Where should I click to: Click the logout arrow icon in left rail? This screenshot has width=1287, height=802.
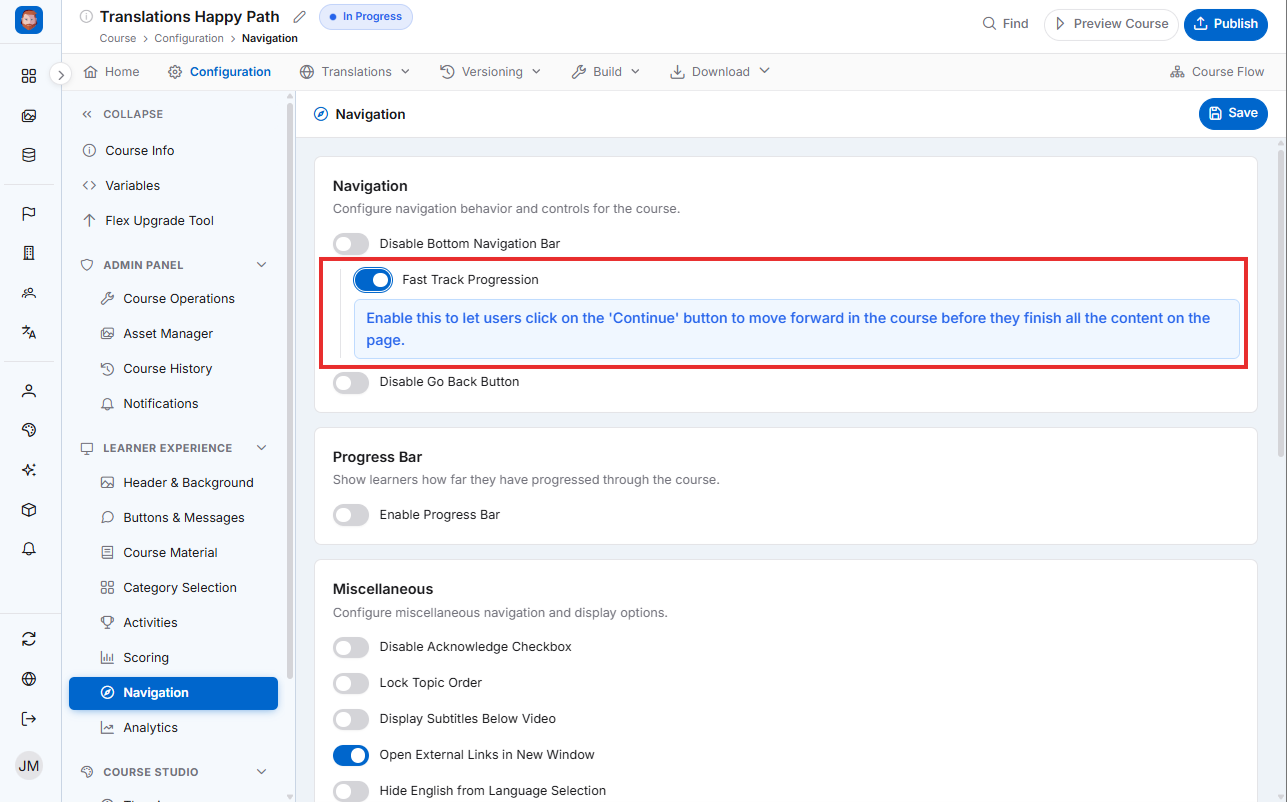[29, 719]
